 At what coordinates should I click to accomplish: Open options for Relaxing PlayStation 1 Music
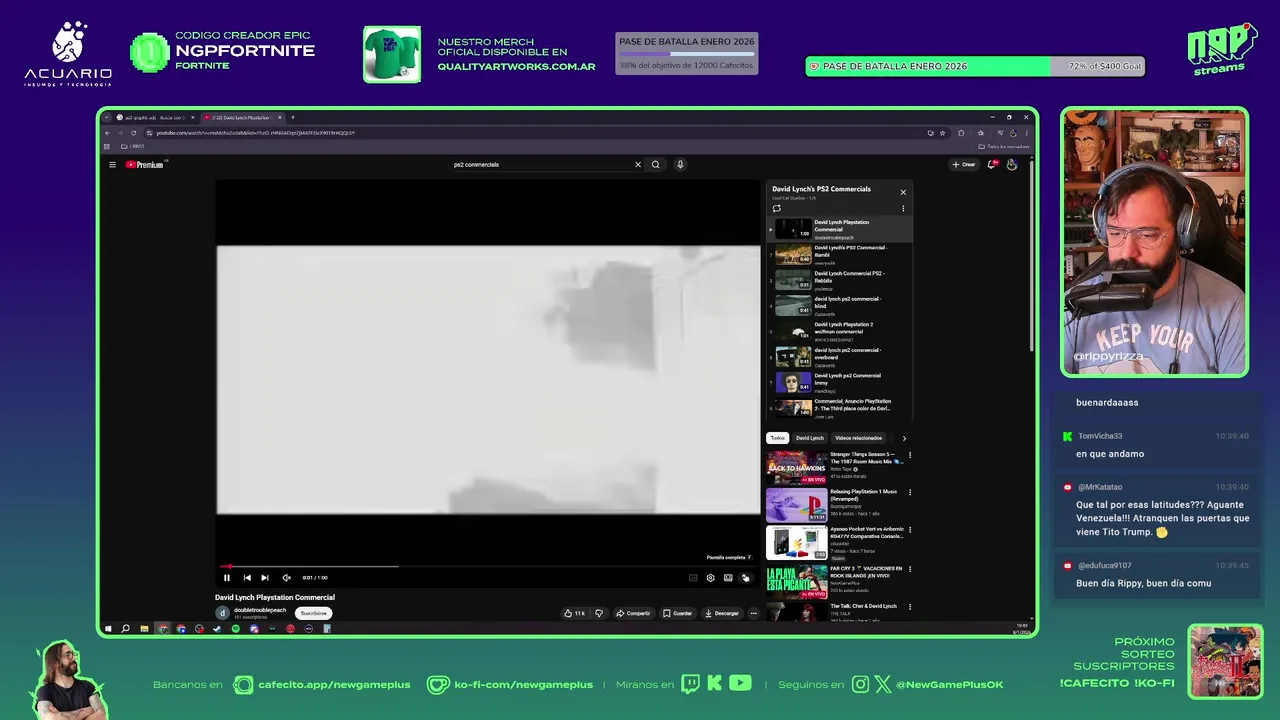tap(910, 493)
